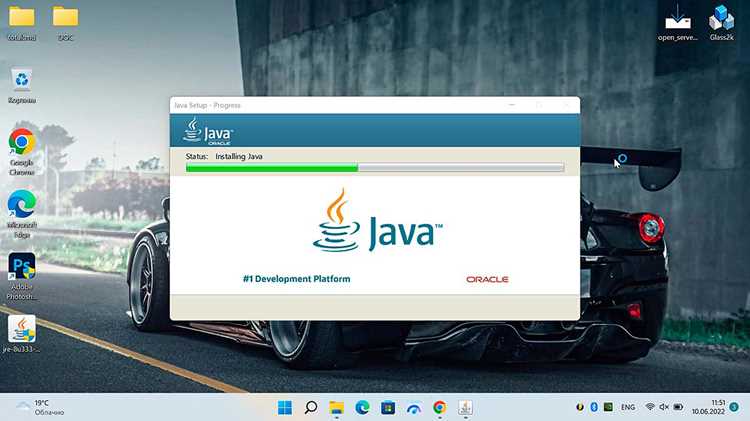Click the Java installation progress bar
Screen dimensions: 750x421
(x=375, y=168)
